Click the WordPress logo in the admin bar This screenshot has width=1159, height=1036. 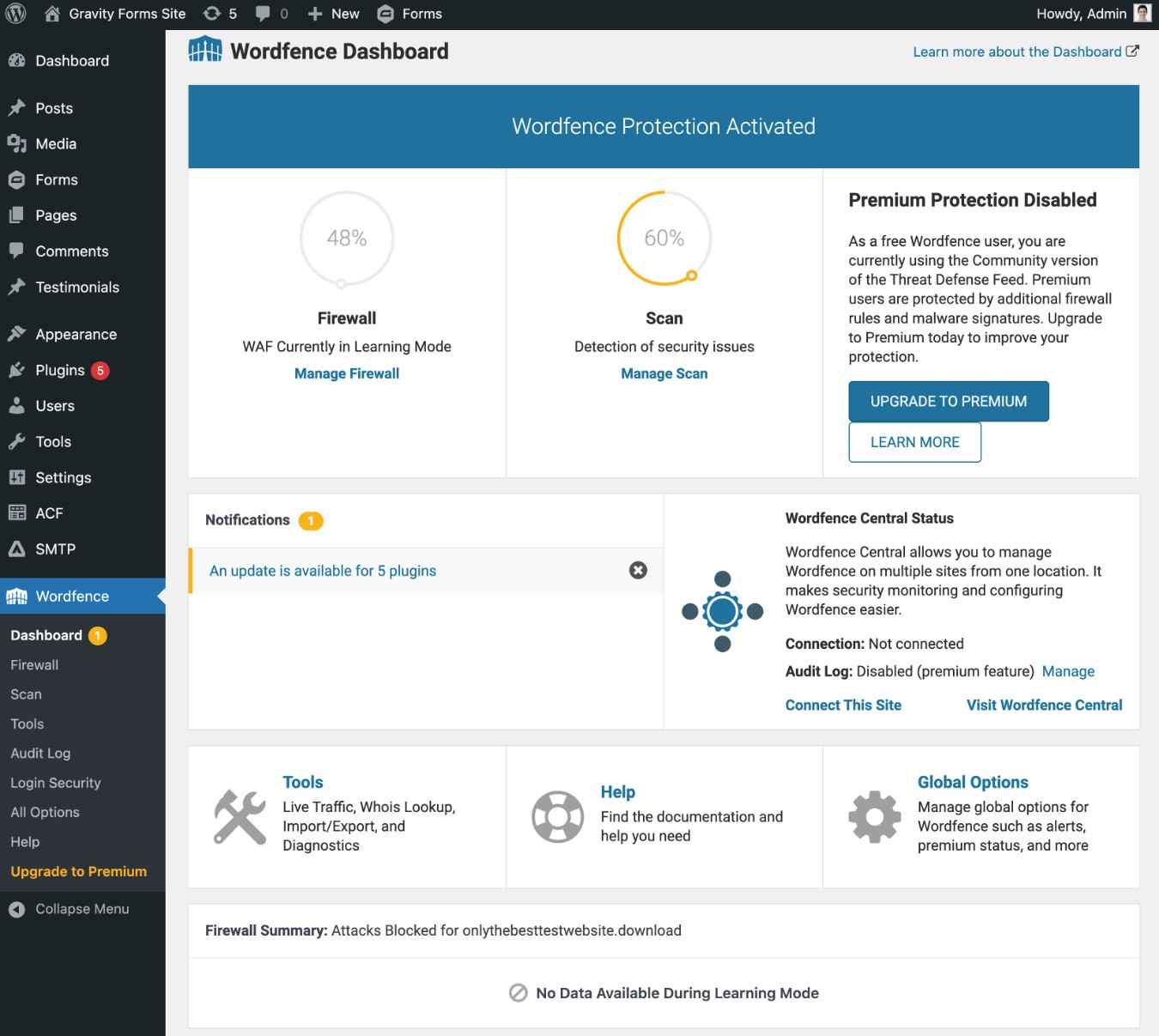(14, 13)
